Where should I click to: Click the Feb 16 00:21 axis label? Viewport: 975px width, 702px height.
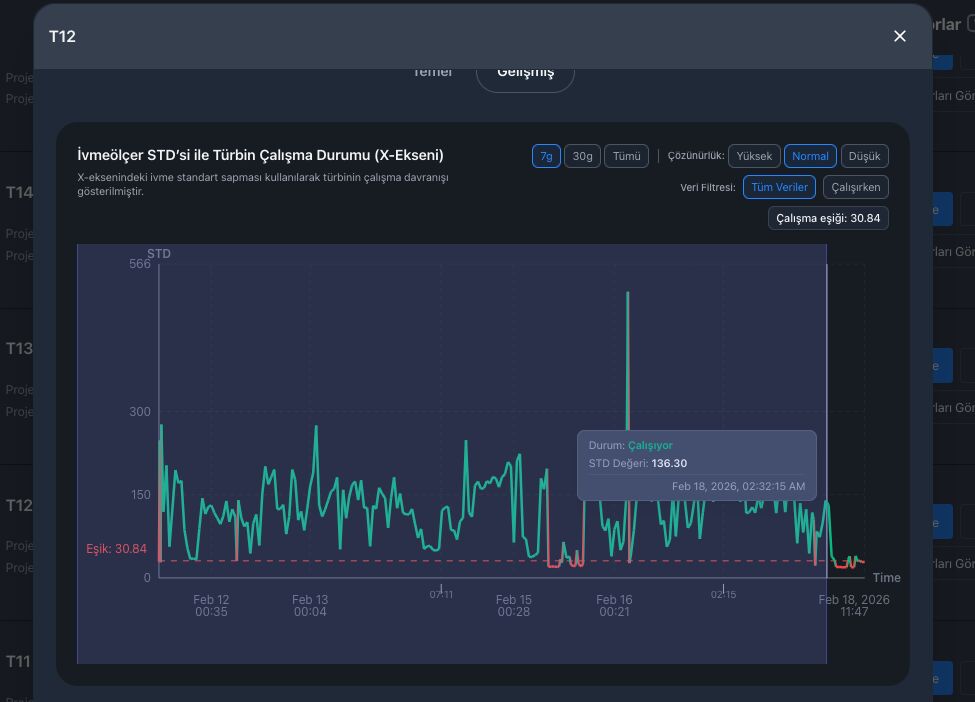tap(614, 606)
